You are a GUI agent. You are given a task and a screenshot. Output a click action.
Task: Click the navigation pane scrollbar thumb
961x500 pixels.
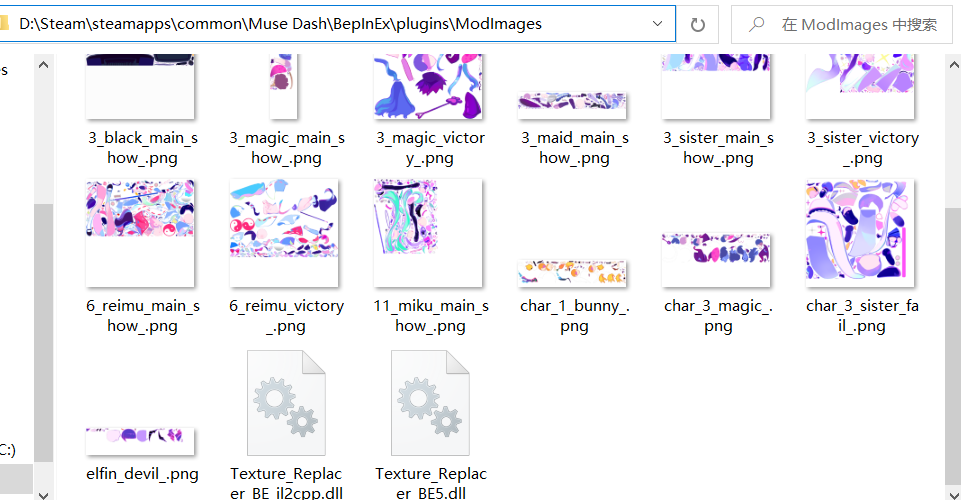pyautogui.click(x=44, y=333)
